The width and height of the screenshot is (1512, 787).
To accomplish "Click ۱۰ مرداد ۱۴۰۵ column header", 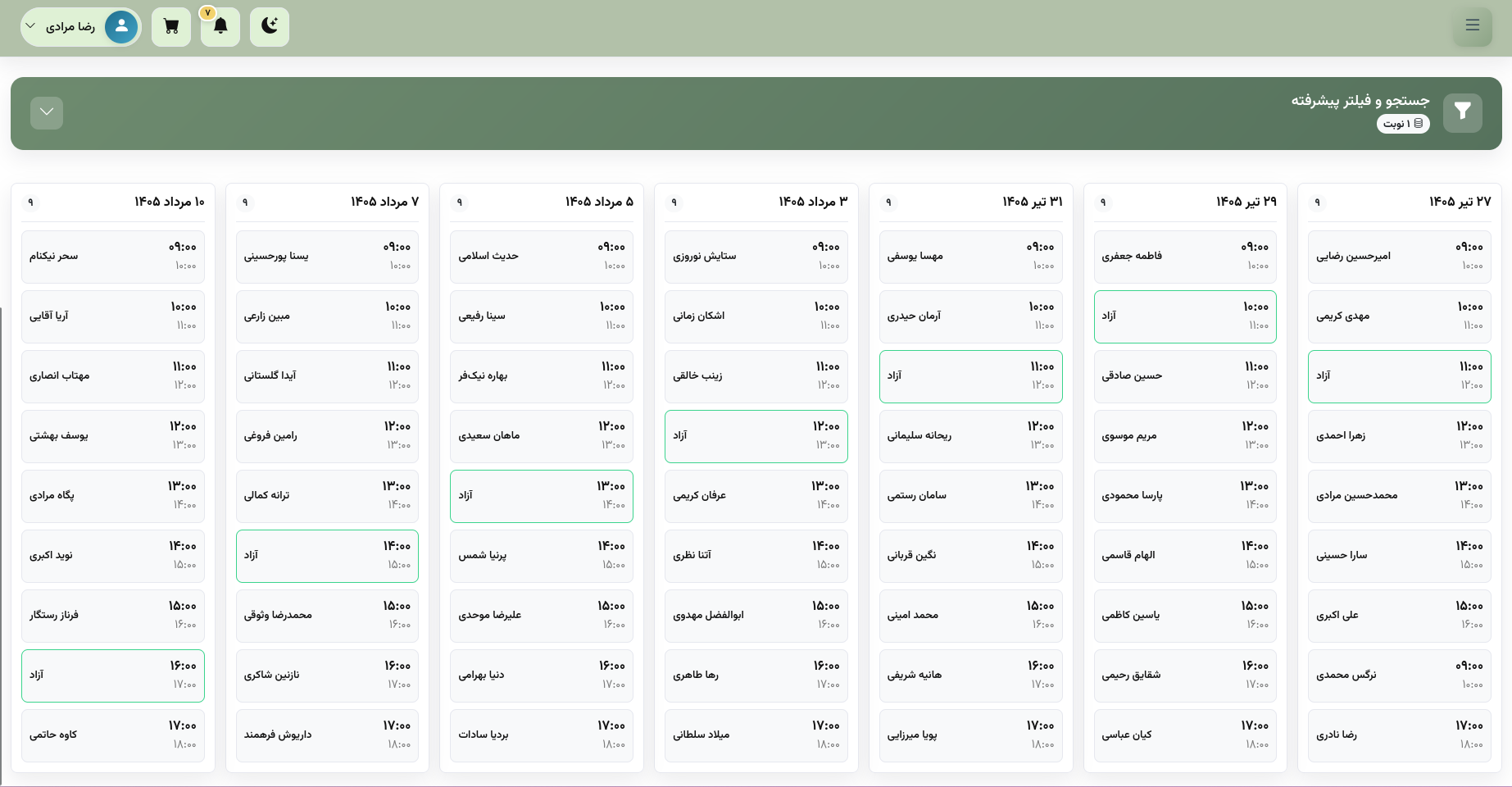I will pos(170,202).
